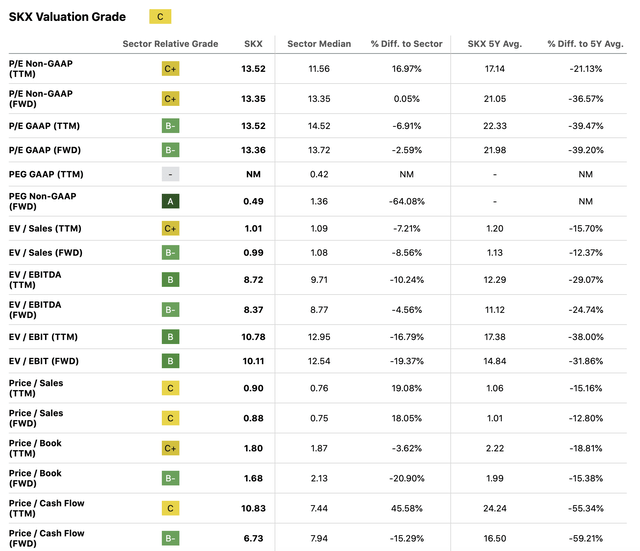Open the Price / Book (FWD) metric label

[x=36, y=479]
